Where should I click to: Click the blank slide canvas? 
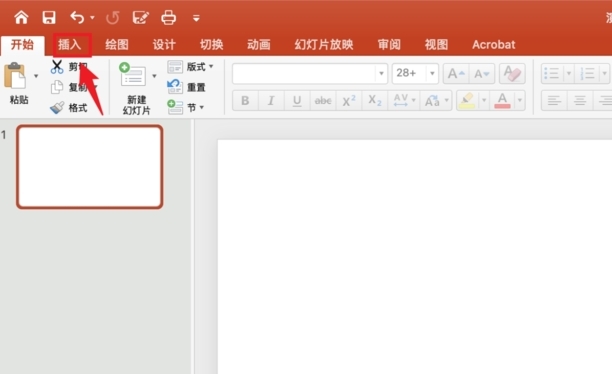pos(415,256)
